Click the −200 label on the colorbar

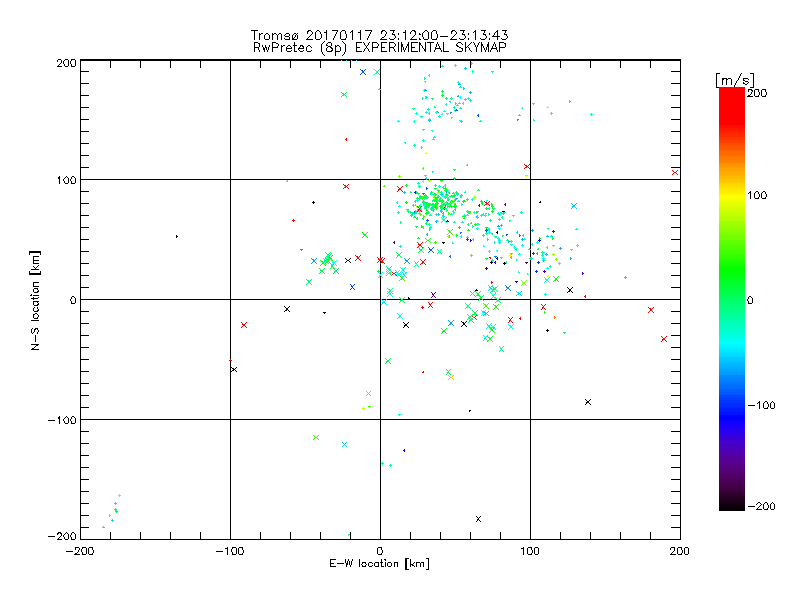pos(761,506)
